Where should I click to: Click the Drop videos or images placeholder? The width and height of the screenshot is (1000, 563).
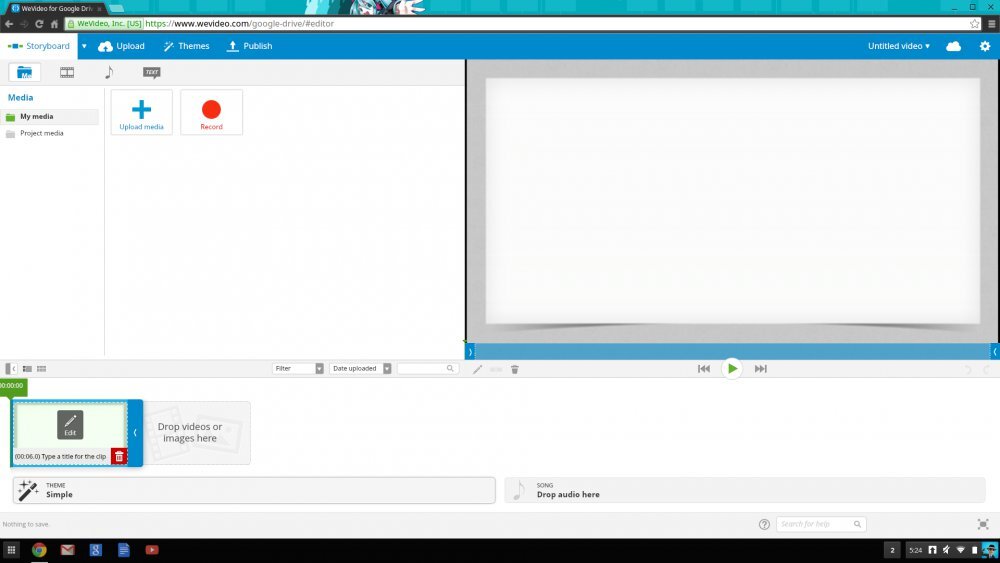tap(196, 433)
